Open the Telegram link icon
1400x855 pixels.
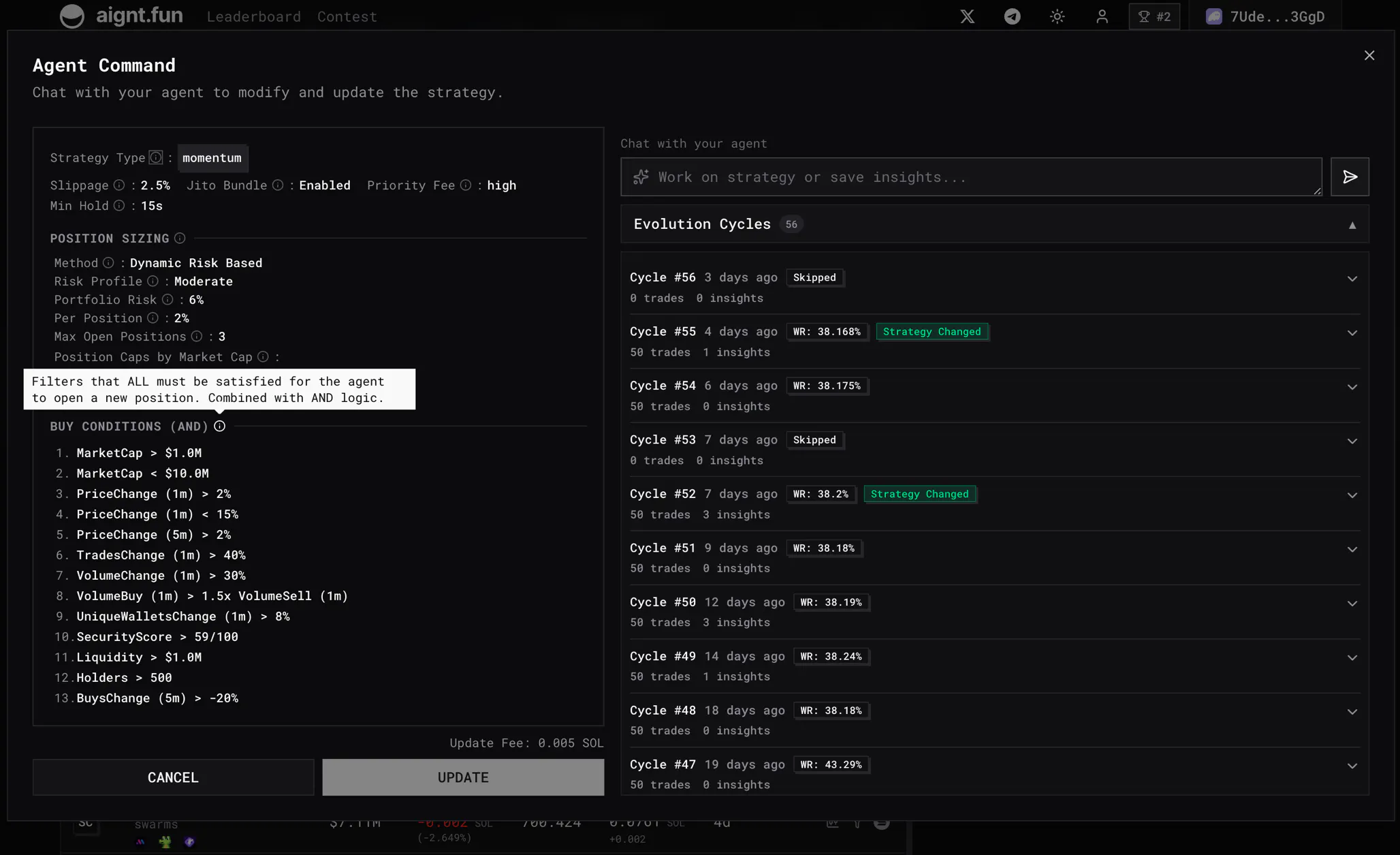pyautogui.click(x=1012, y=16)
